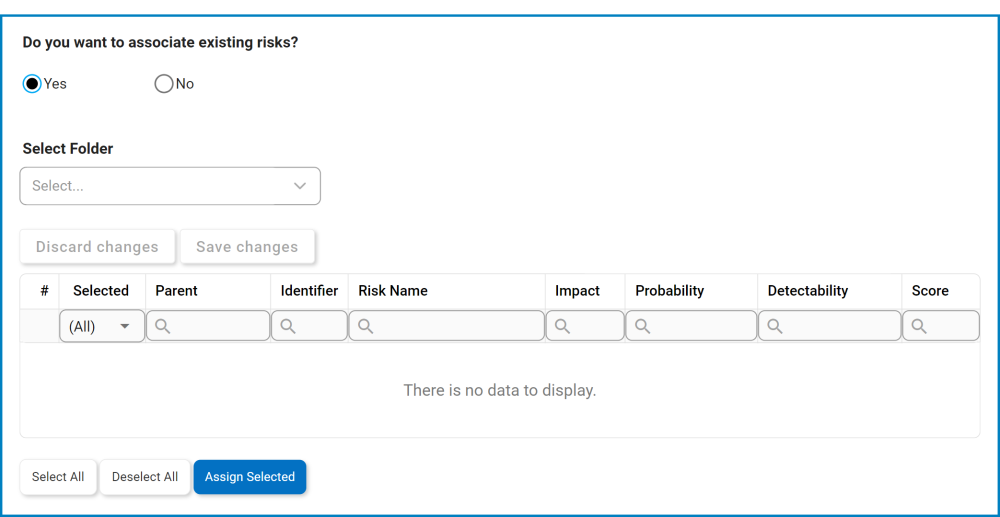Sort by Risk Name column header
The height and width of the screenshot is (517, 1000).
[x=393, y=291]
